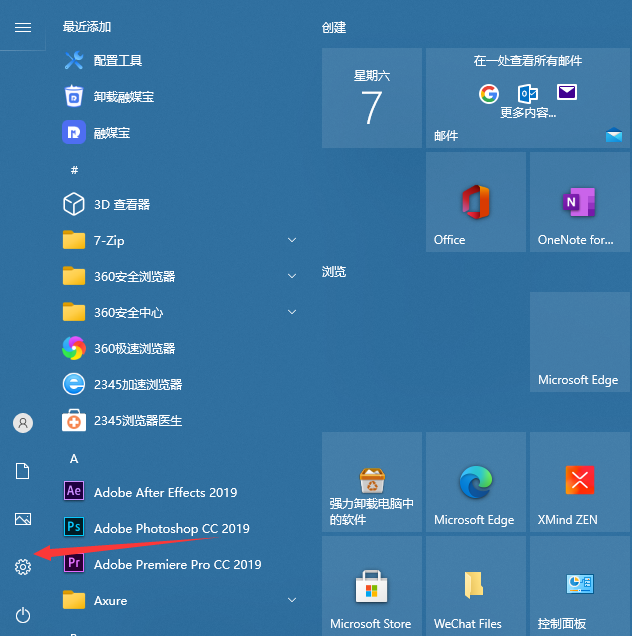Open the Microsoft Store tile
This screenshot has width=632, height=636.
click(371, 585)
